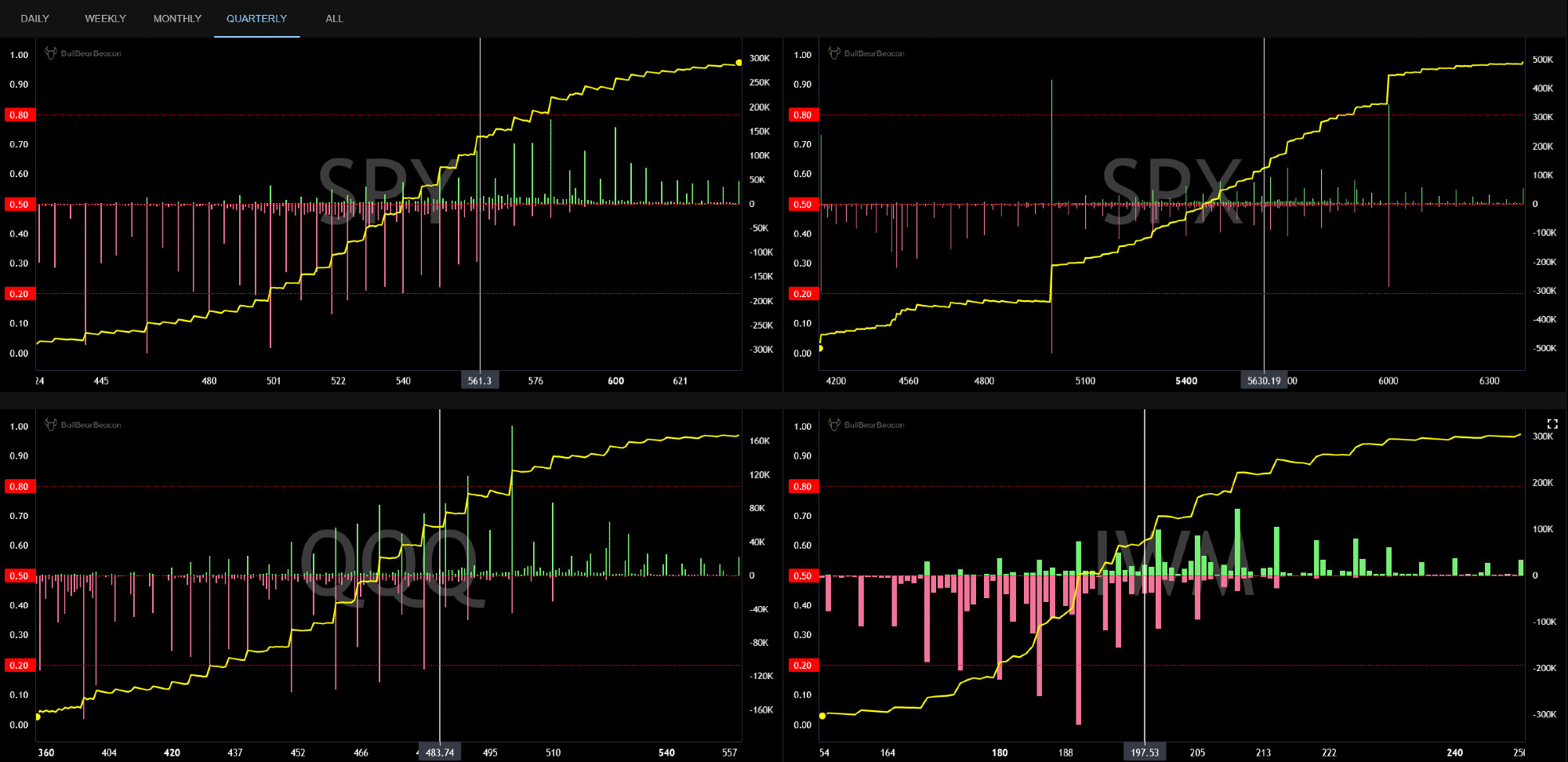Switch to the DAILY tab
The image size is (1568, 762).
(34, 19)
